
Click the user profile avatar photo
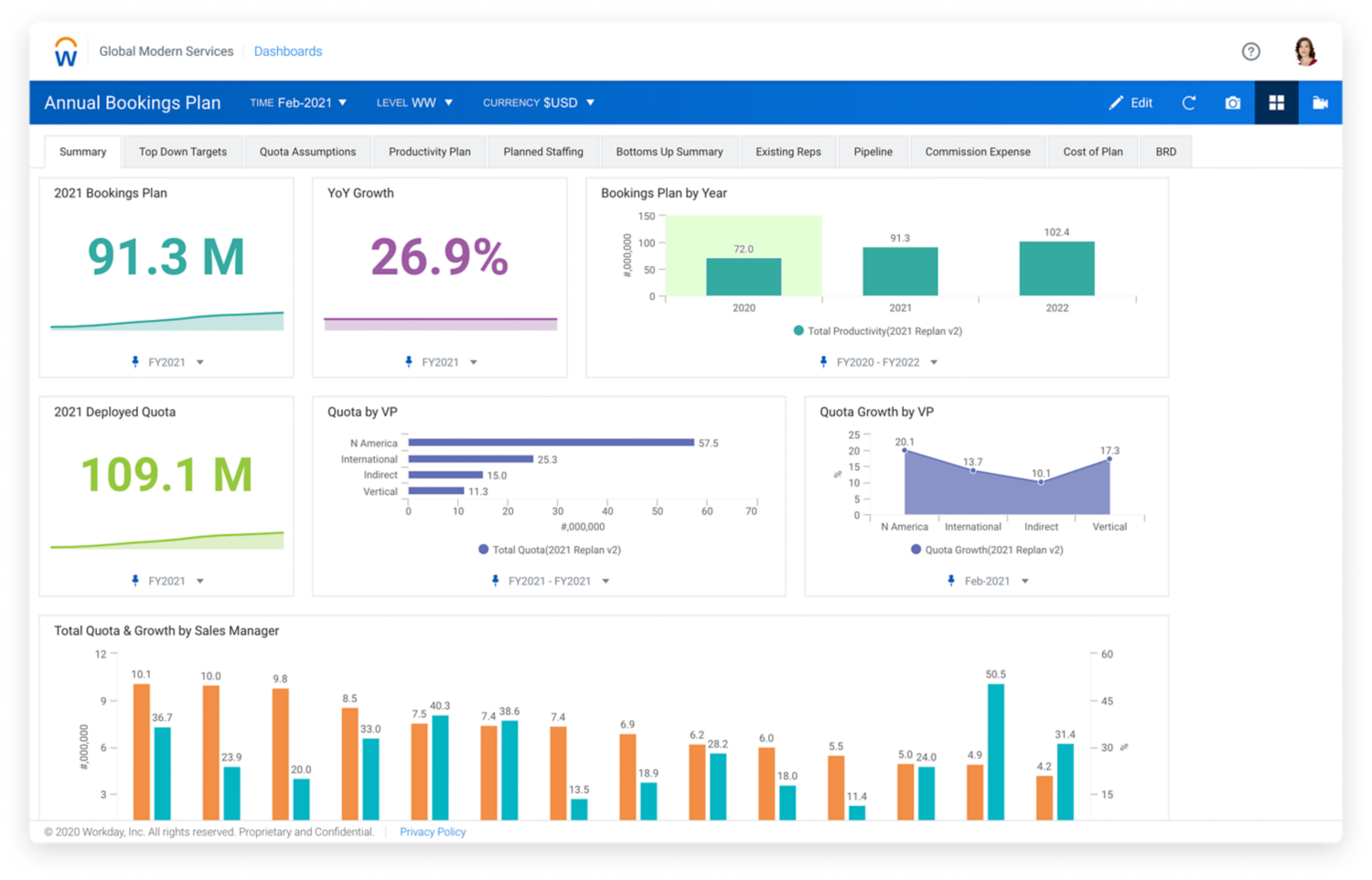[x=1305, y=51]
